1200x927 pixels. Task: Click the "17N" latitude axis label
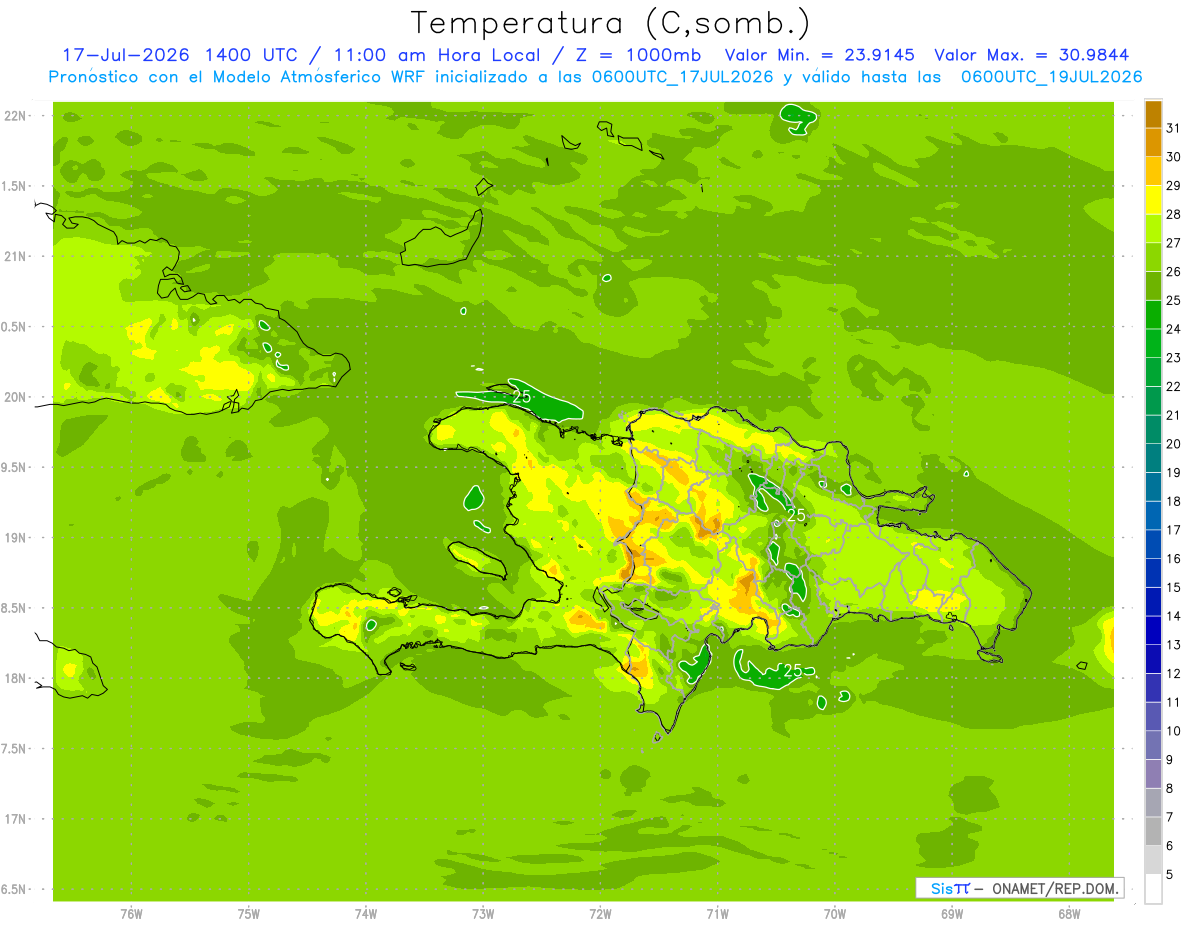(x=16, y=819)
